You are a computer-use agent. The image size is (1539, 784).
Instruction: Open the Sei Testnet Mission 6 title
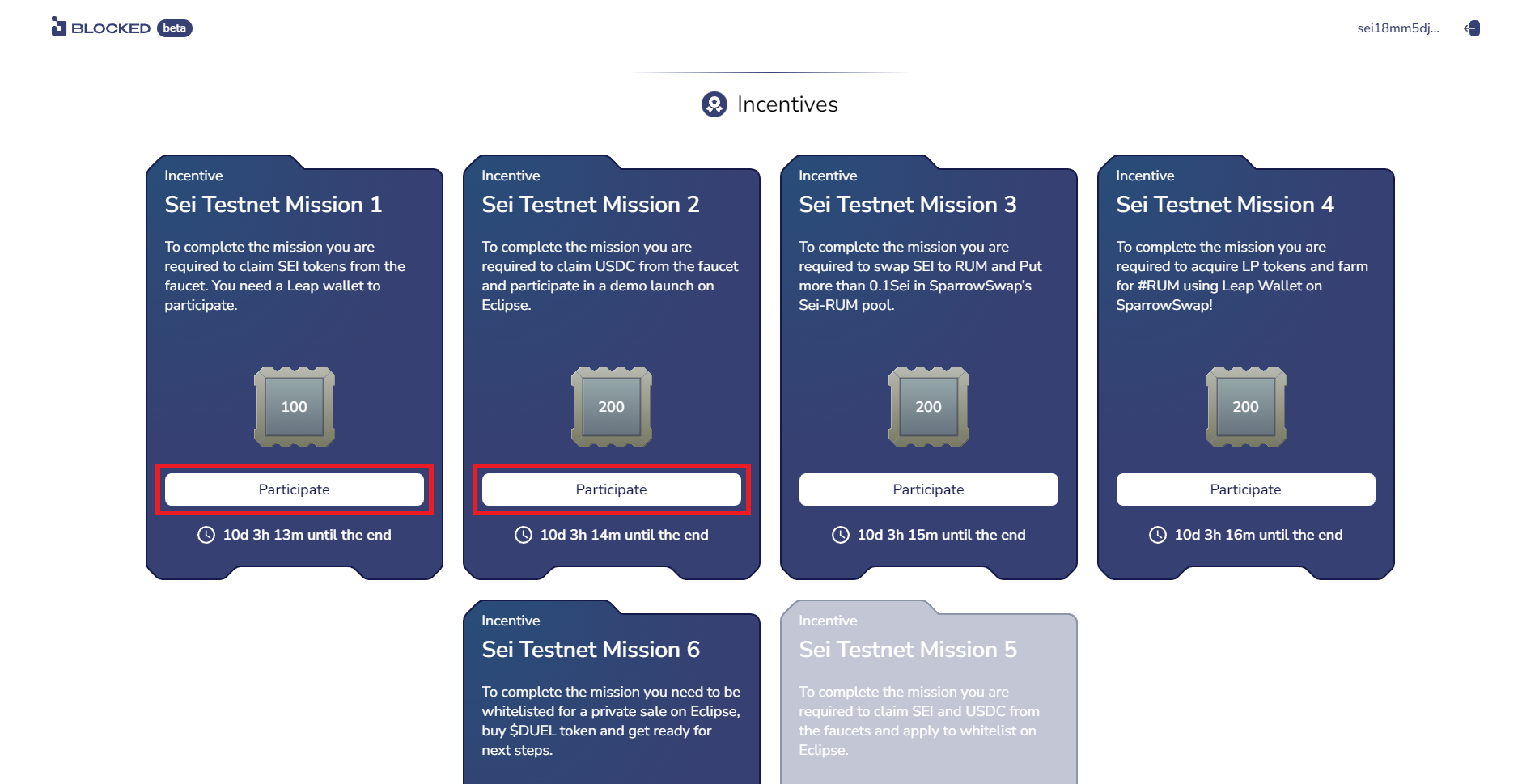591,650
